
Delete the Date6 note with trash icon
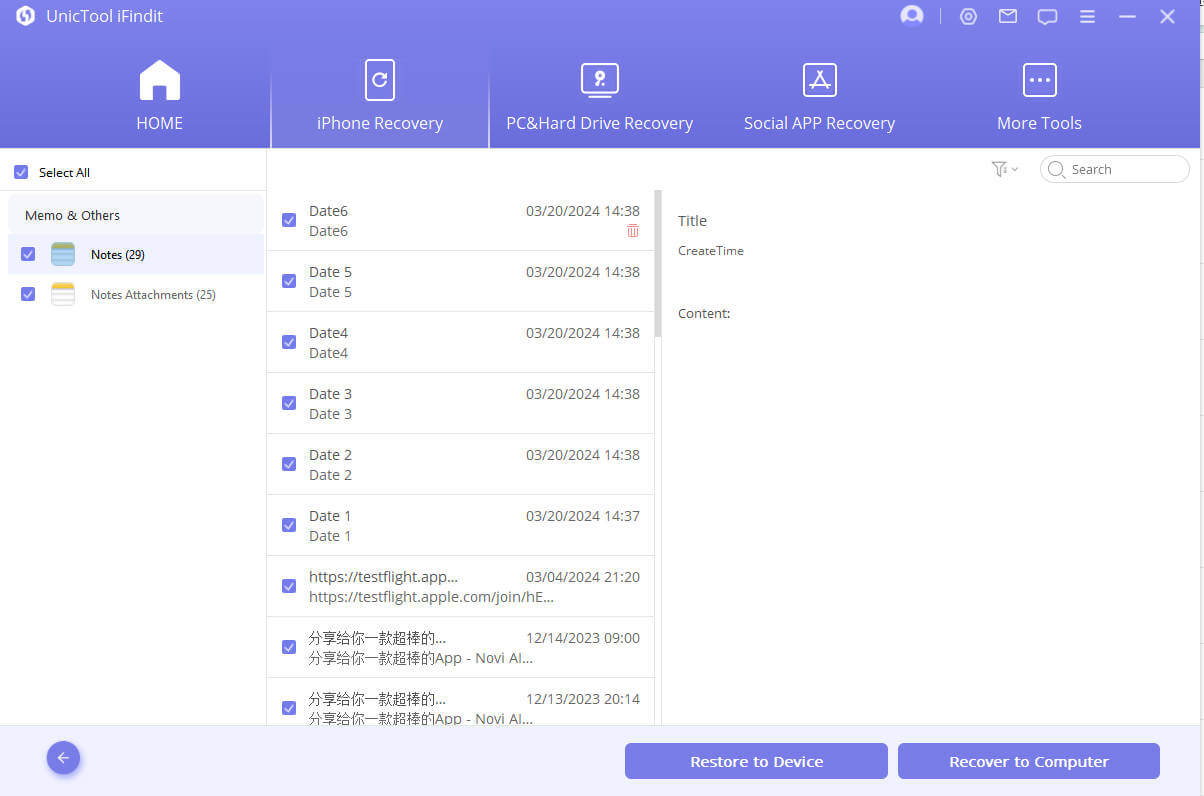(633, 231)
